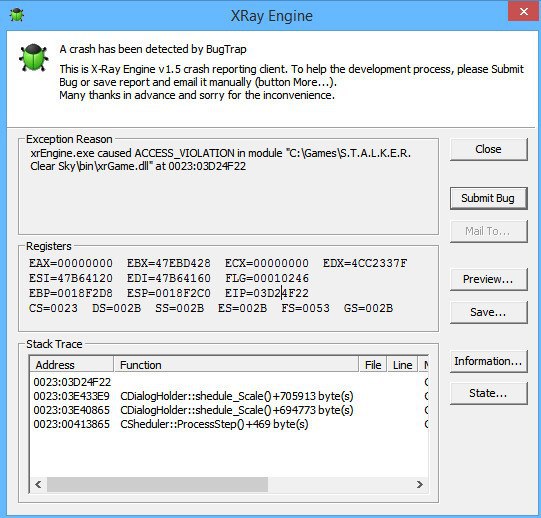Click the DS=002B segment register
541x518 pixels.
(x=117, y=308)
